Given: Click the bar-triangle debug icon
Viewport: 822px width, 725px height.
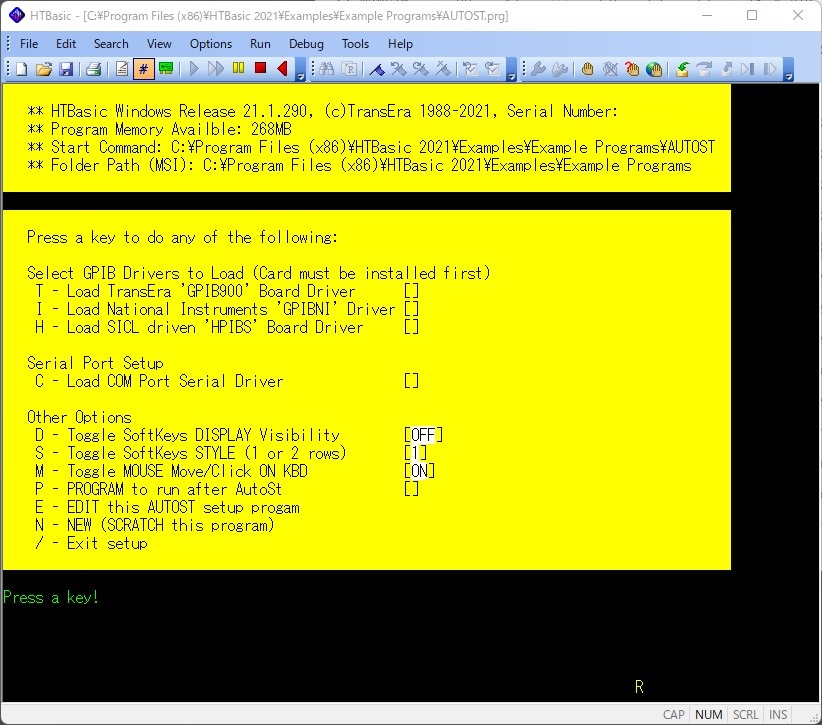Looking at the screenshot, I should 770,69.
